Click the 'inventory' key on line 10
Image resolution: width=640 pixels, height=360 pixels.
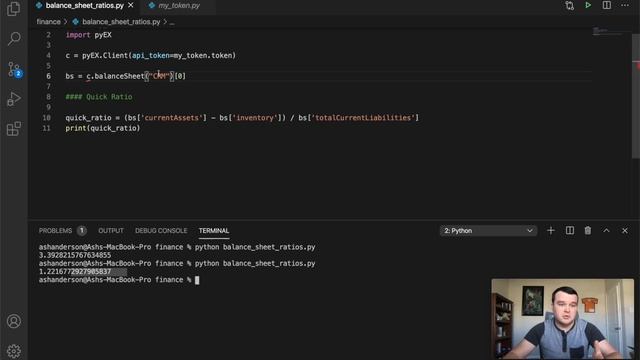coord(255,118)
